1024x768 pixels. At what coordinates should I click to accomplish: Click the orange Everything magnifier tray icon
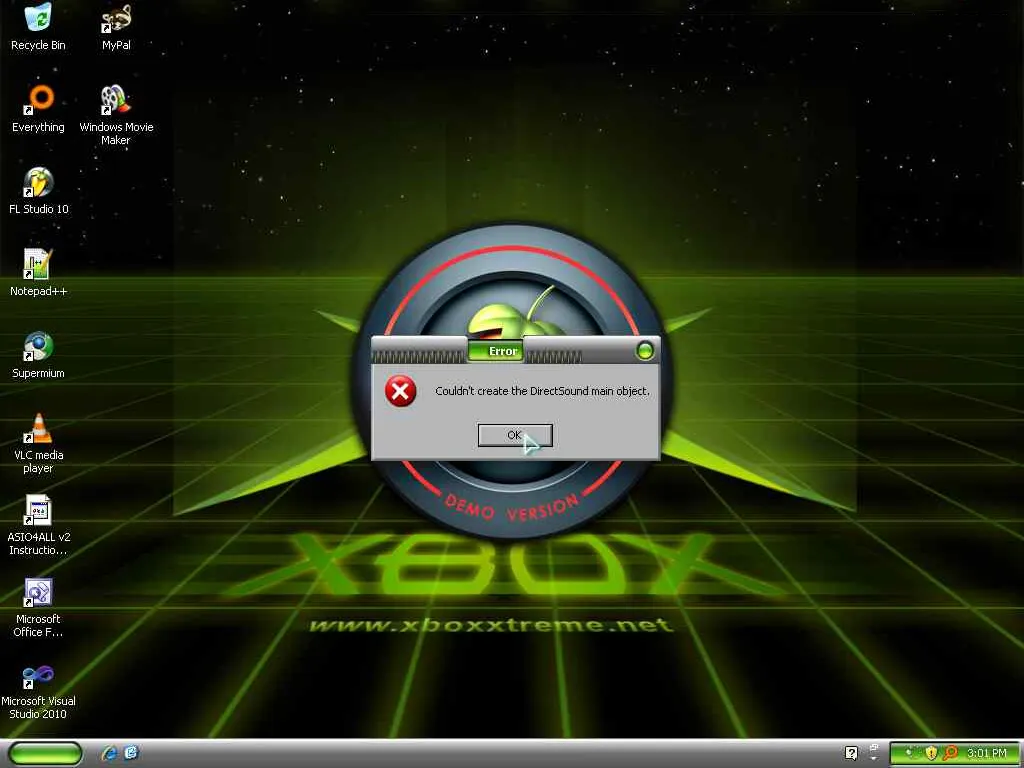(951, 753)
